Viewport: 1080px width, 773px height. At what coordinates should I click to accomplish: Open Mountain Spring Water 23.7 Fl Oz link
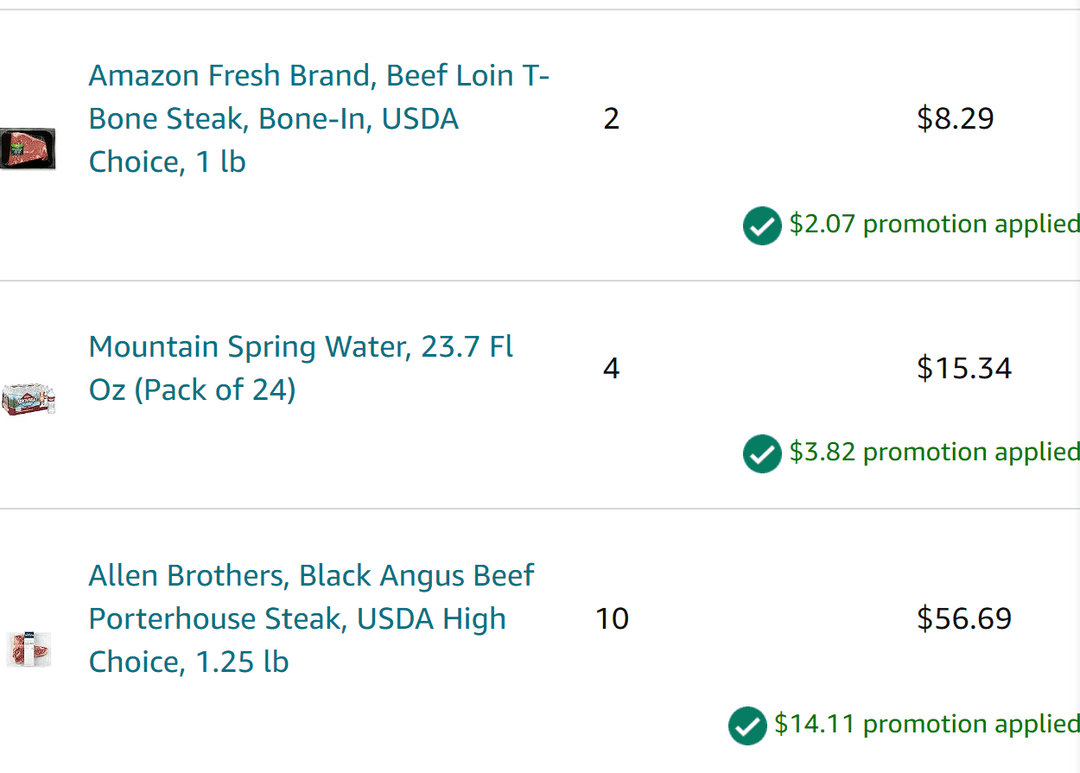coord(301,368)
